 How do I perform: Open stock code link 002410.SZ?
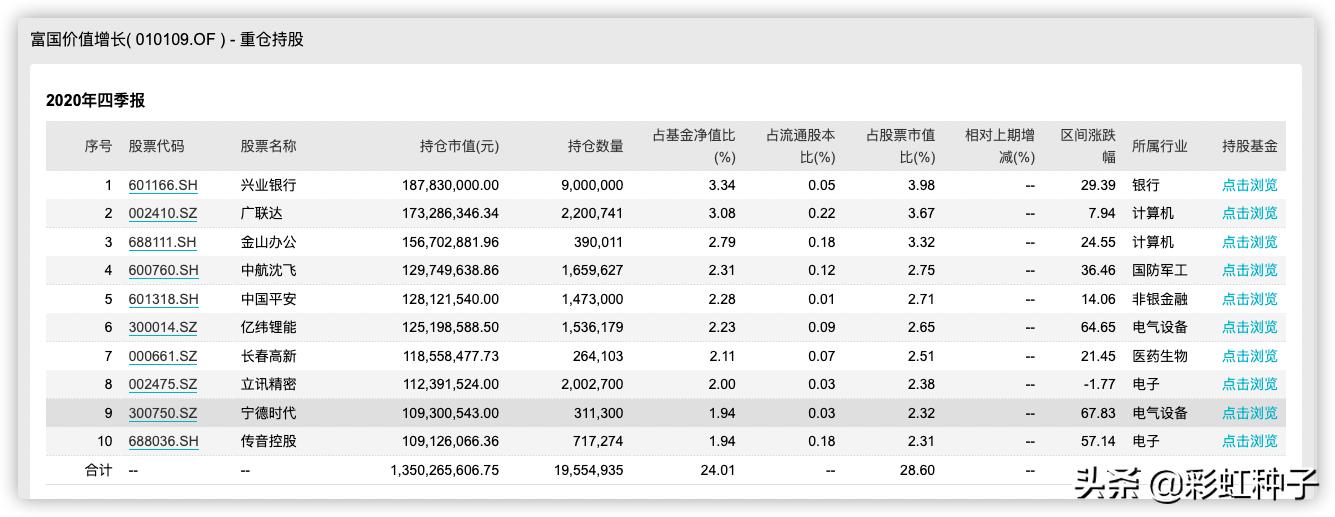click(163, 213)
